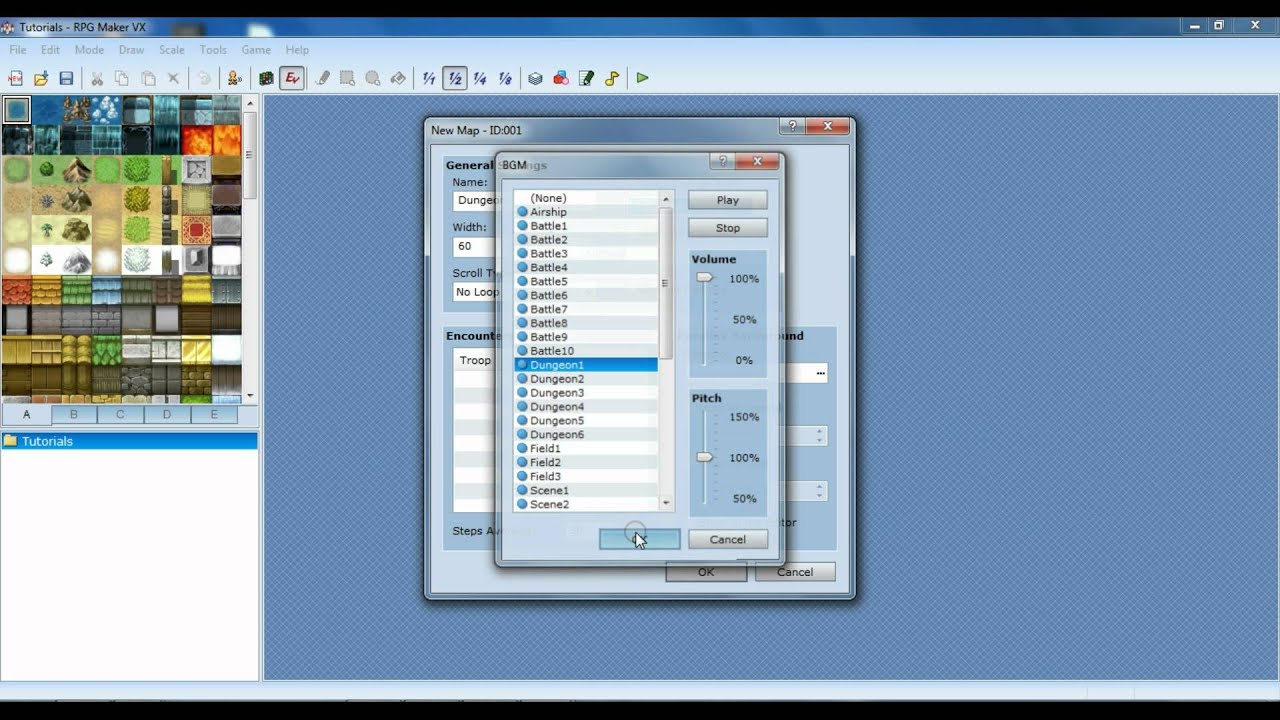Screen dimensions: 1280x720
Task: Select the Ellipse drawing tool
Action: pos(372,78)
